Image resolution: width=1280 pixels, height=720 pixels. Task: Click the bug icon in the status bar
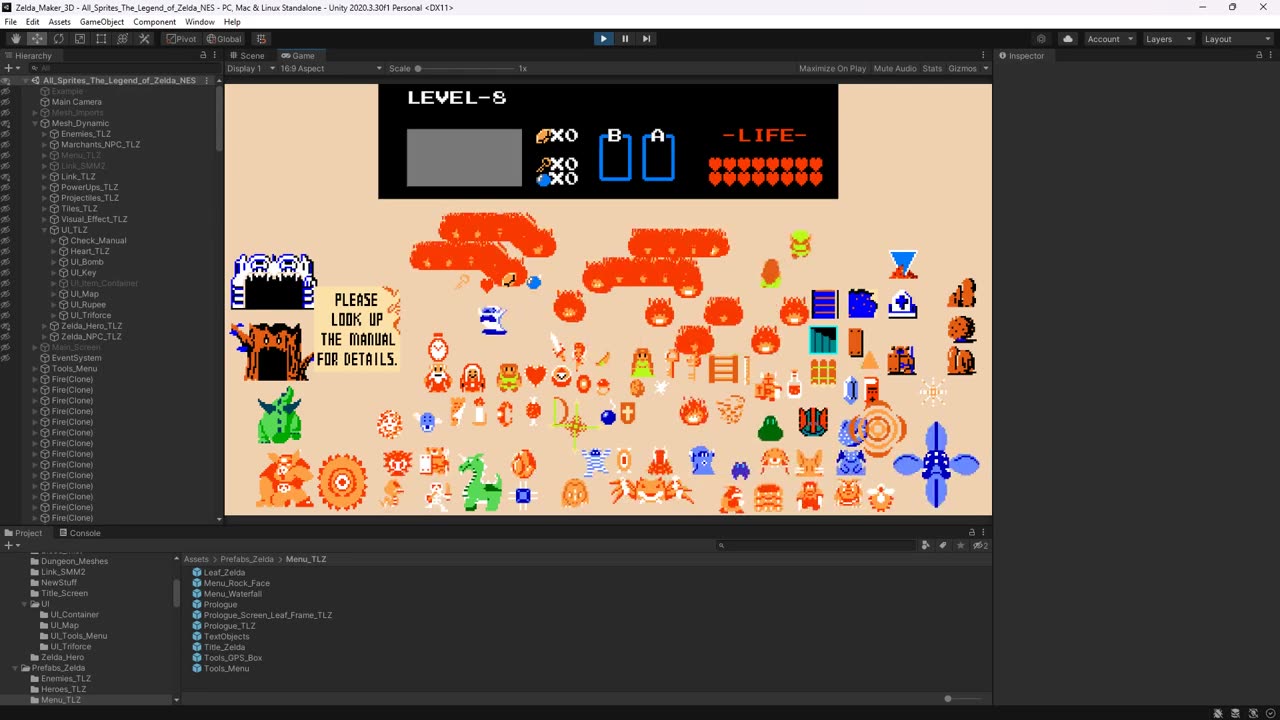point(1218,713)
